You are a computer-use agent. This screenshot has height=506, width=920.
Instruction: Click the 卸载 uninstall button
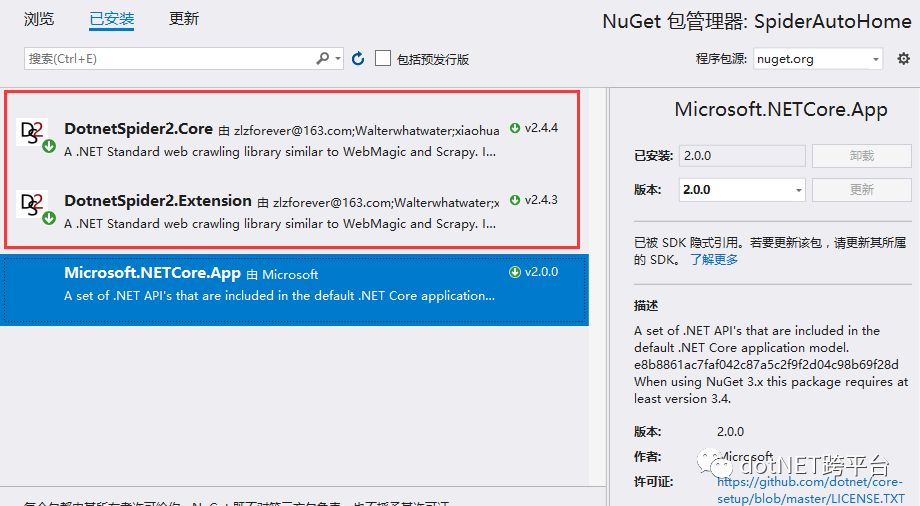[861, 156]
